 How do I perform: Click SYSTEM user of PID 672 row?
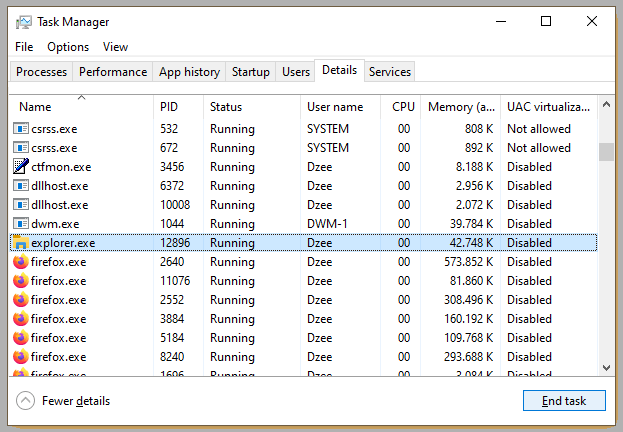(328, 148)
